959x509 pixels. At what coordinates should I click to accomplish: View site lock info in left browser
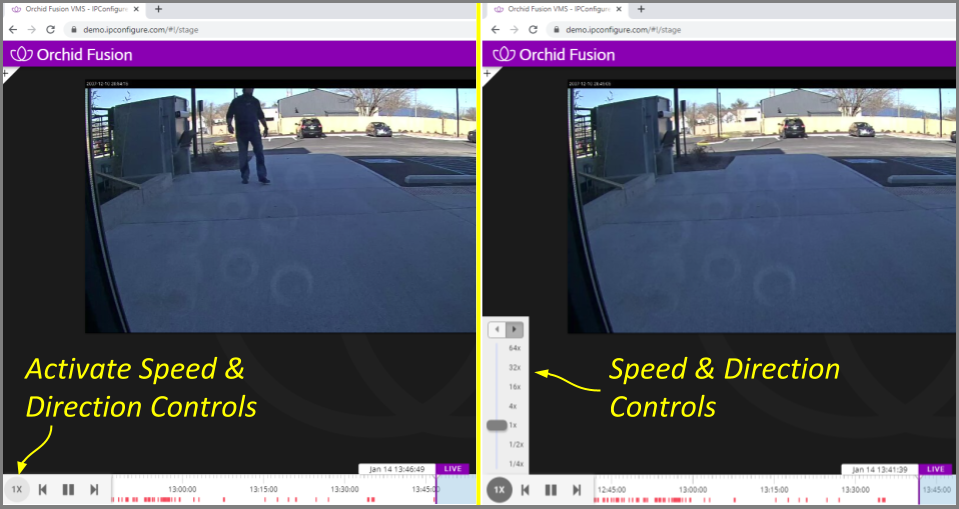[x=74, y=29]
